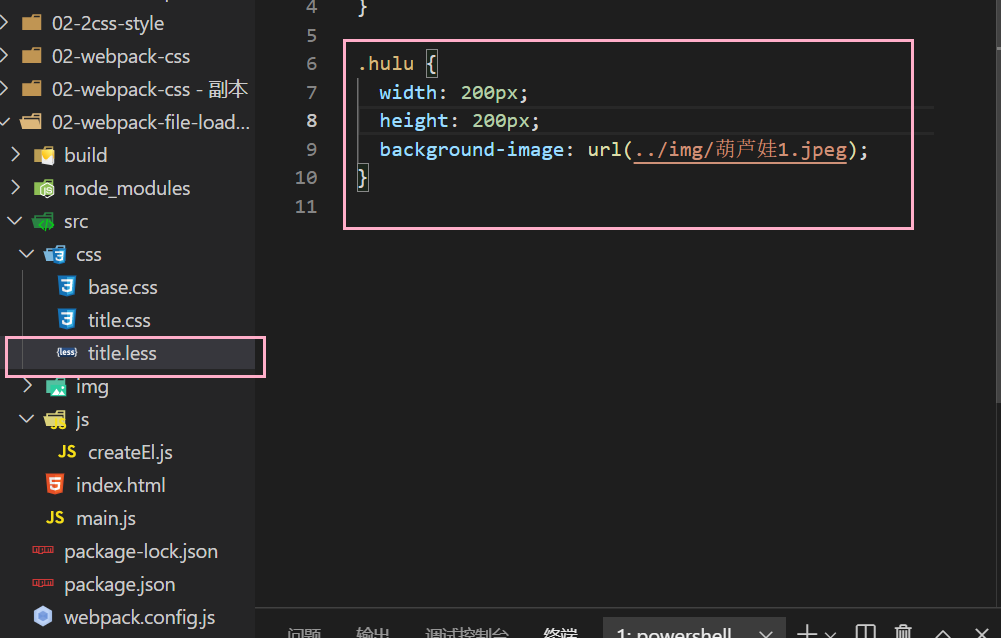Screen dimensions: 1001x638
Task: Click the .hulu selector text
Action: tap(386, 64)
